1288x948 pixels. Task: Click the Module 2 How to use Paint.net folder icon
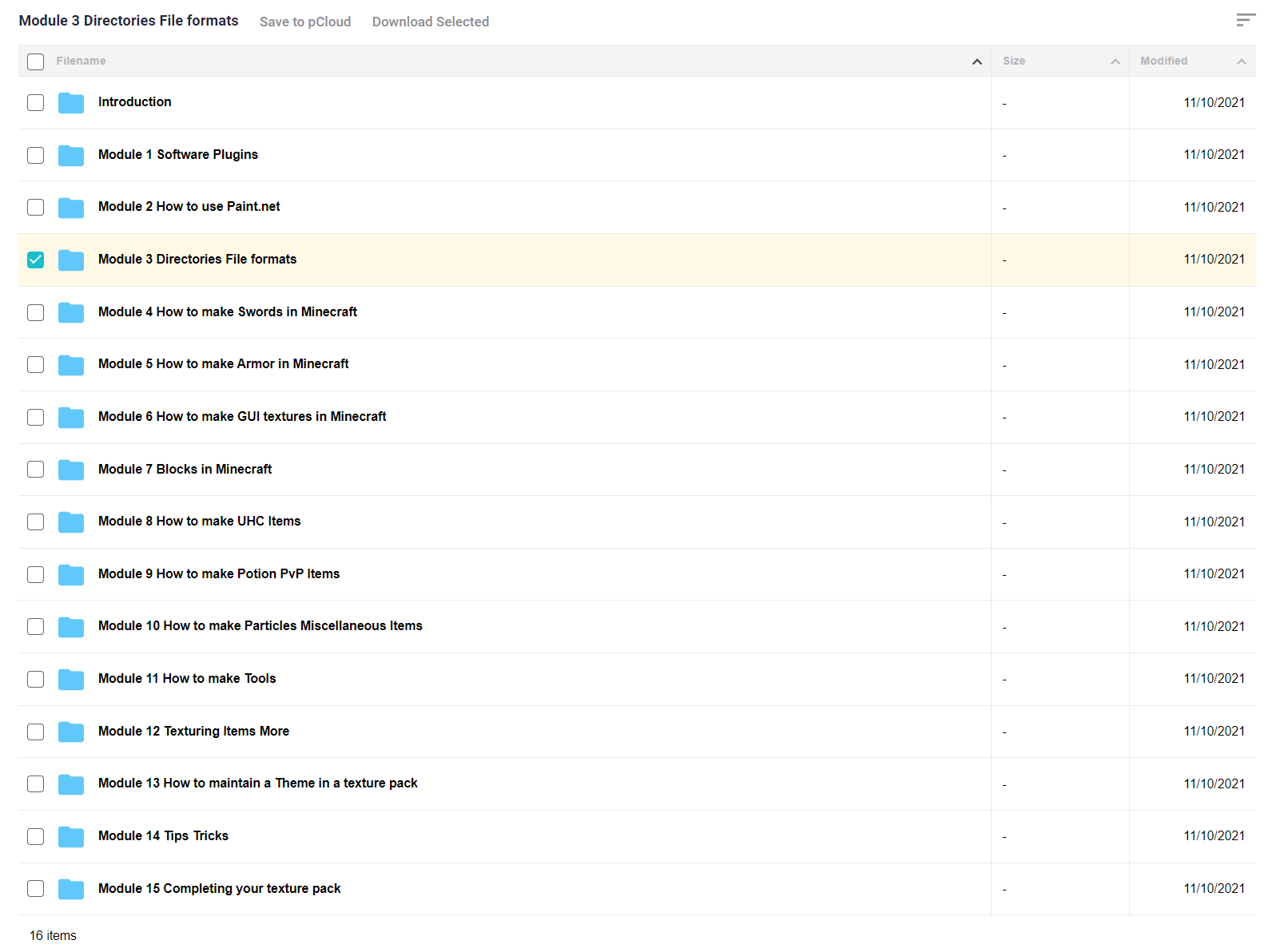(x=71, y=208)
